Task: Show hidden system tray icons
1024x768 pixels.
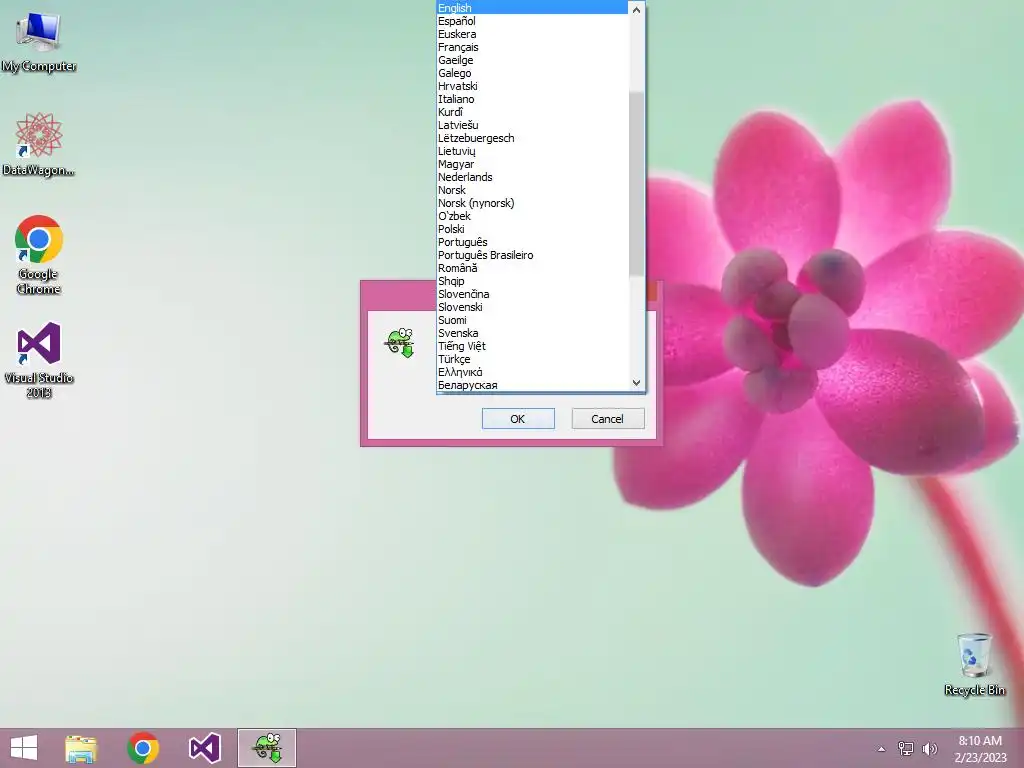Action: point(881,749)
